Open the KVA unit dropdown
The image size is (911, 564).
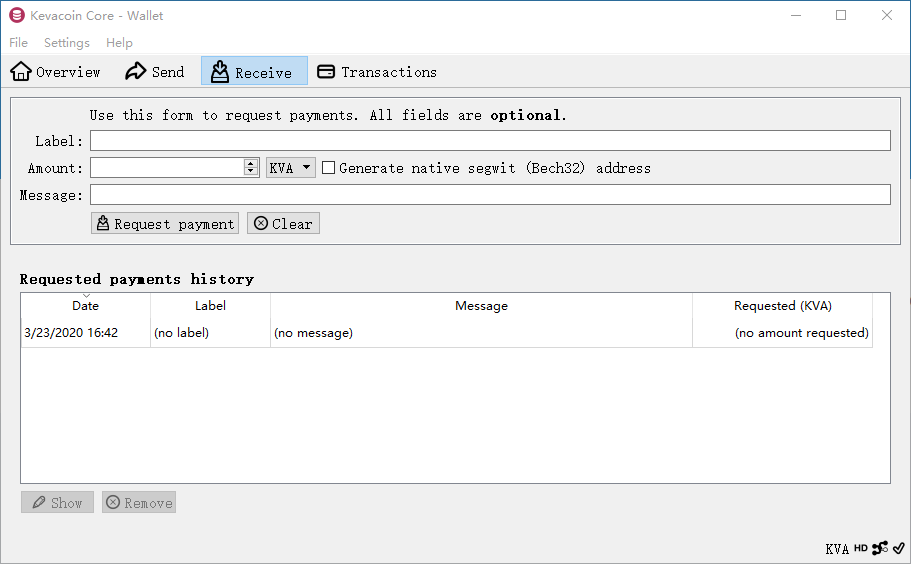pos(290,168)
